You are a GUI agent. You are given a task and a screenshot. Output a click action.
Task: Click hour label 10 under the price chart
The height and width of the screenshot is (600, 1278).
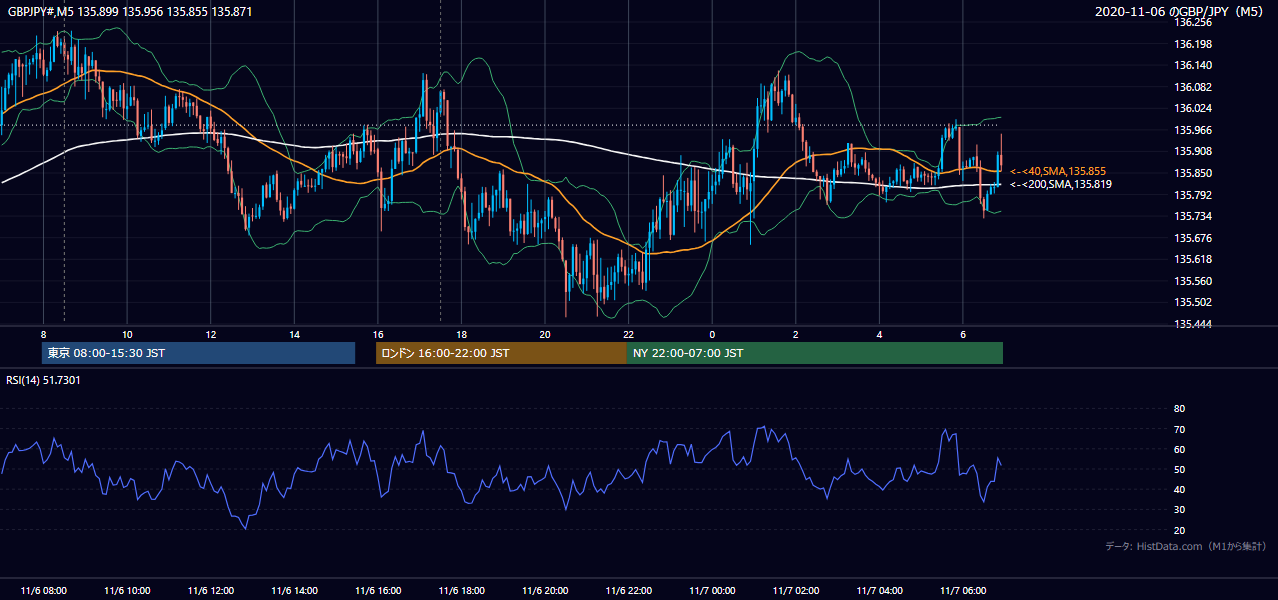click(127, 334)
